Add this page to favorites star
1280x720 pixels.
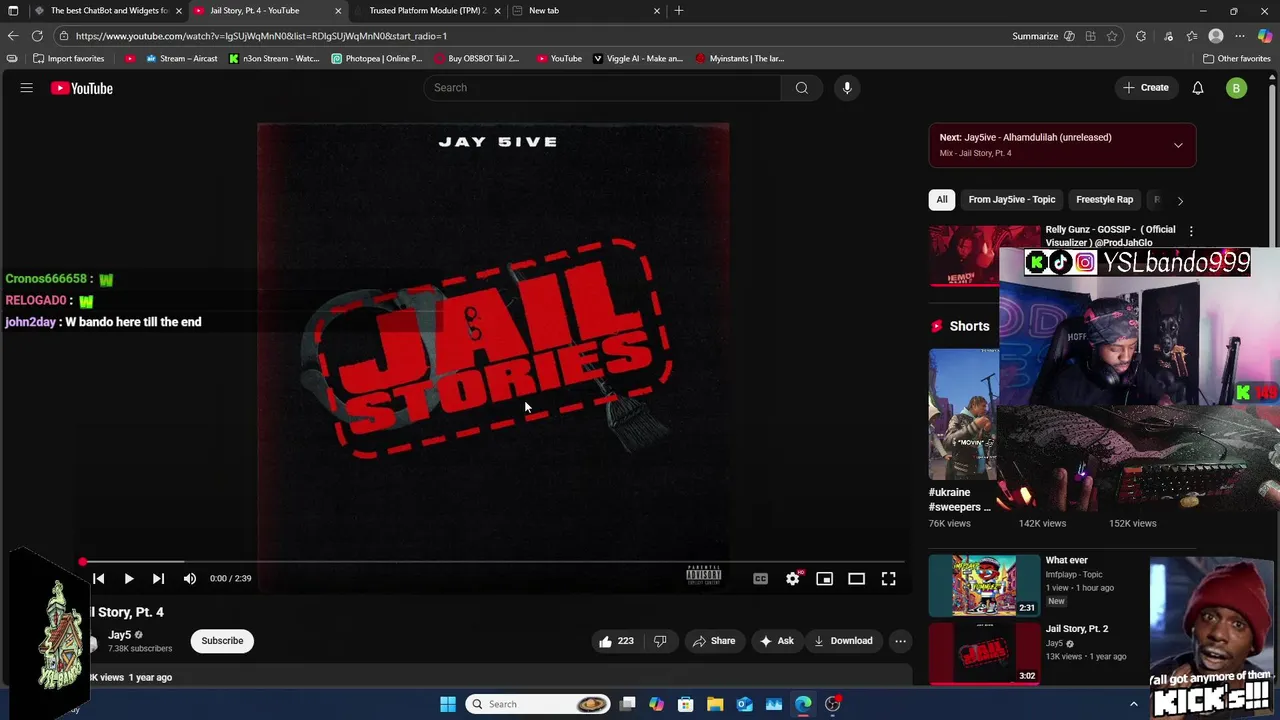(x=1111, y=36)
